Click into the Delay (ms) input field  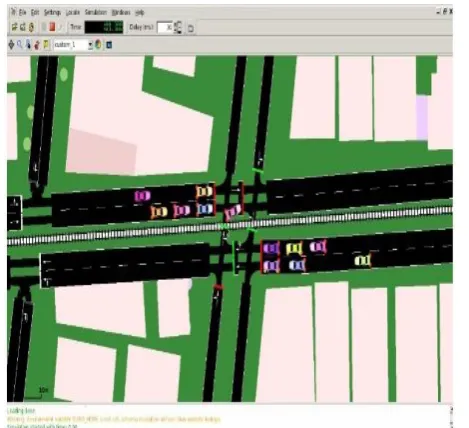[x=165, y=27]
